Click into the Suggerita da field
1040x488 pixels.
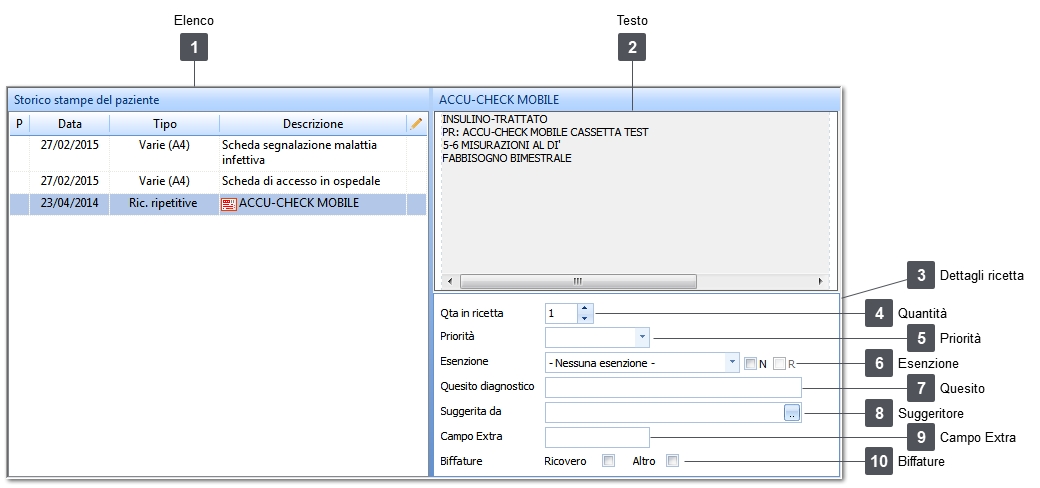664,412
